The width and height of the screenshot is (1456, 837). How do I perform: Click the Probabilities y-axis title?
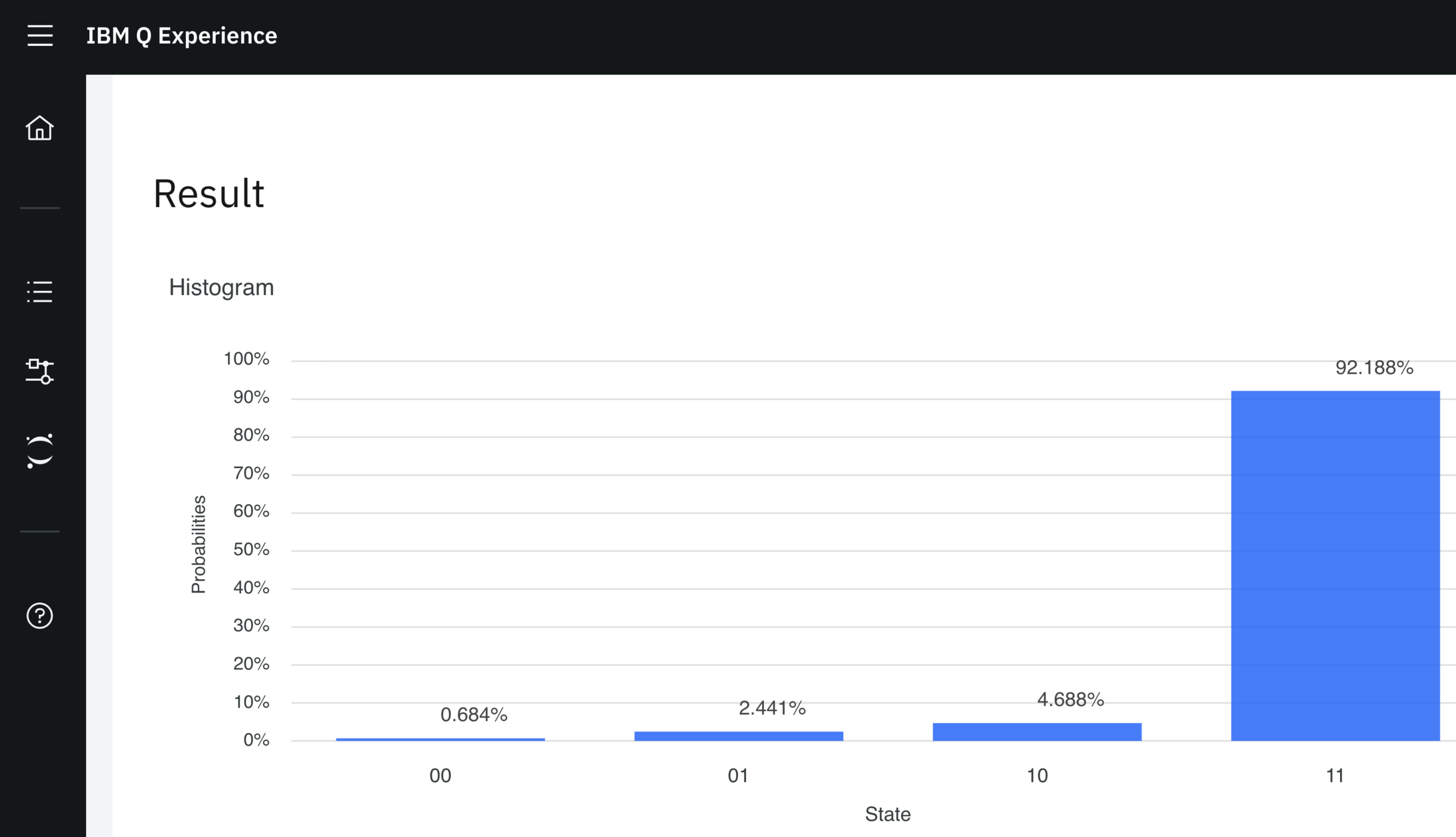[198, 544]
